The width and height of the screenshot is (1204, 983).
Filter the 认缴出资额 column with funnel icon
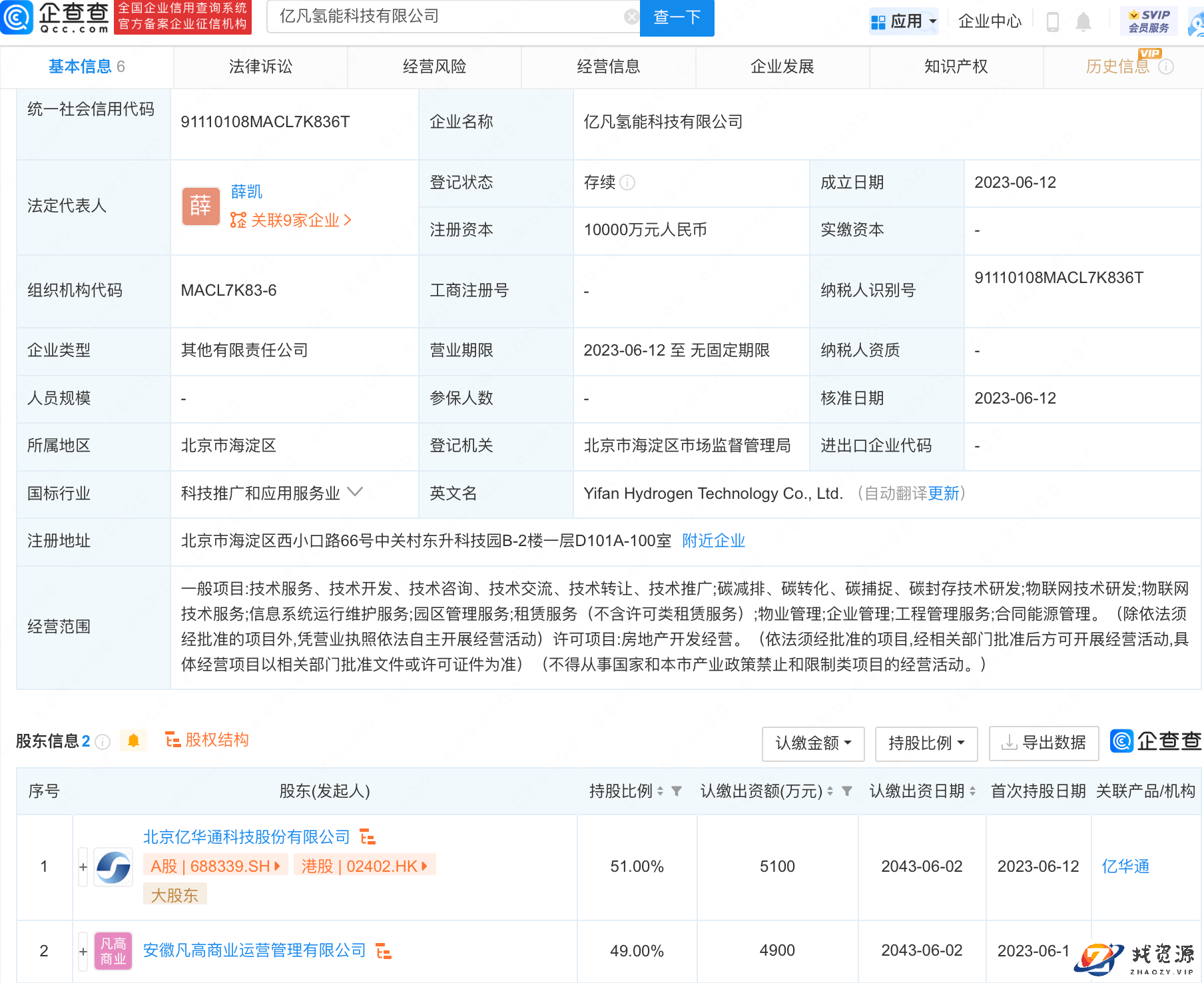[847, 791]
